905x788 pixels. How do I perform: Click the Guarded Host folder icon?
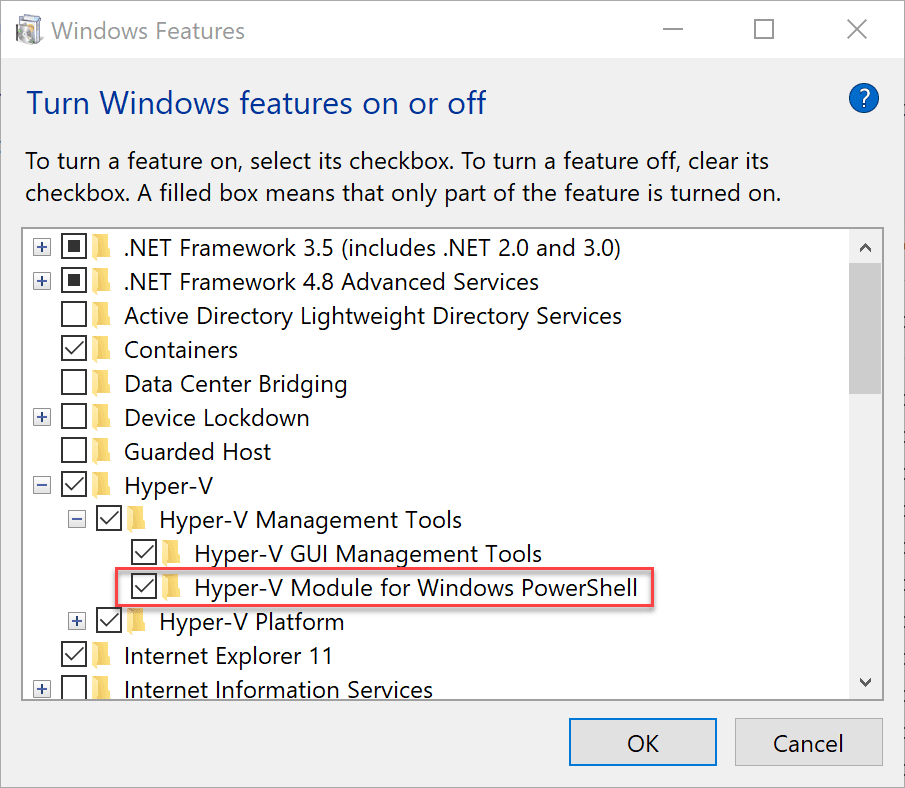coord(101,451)
